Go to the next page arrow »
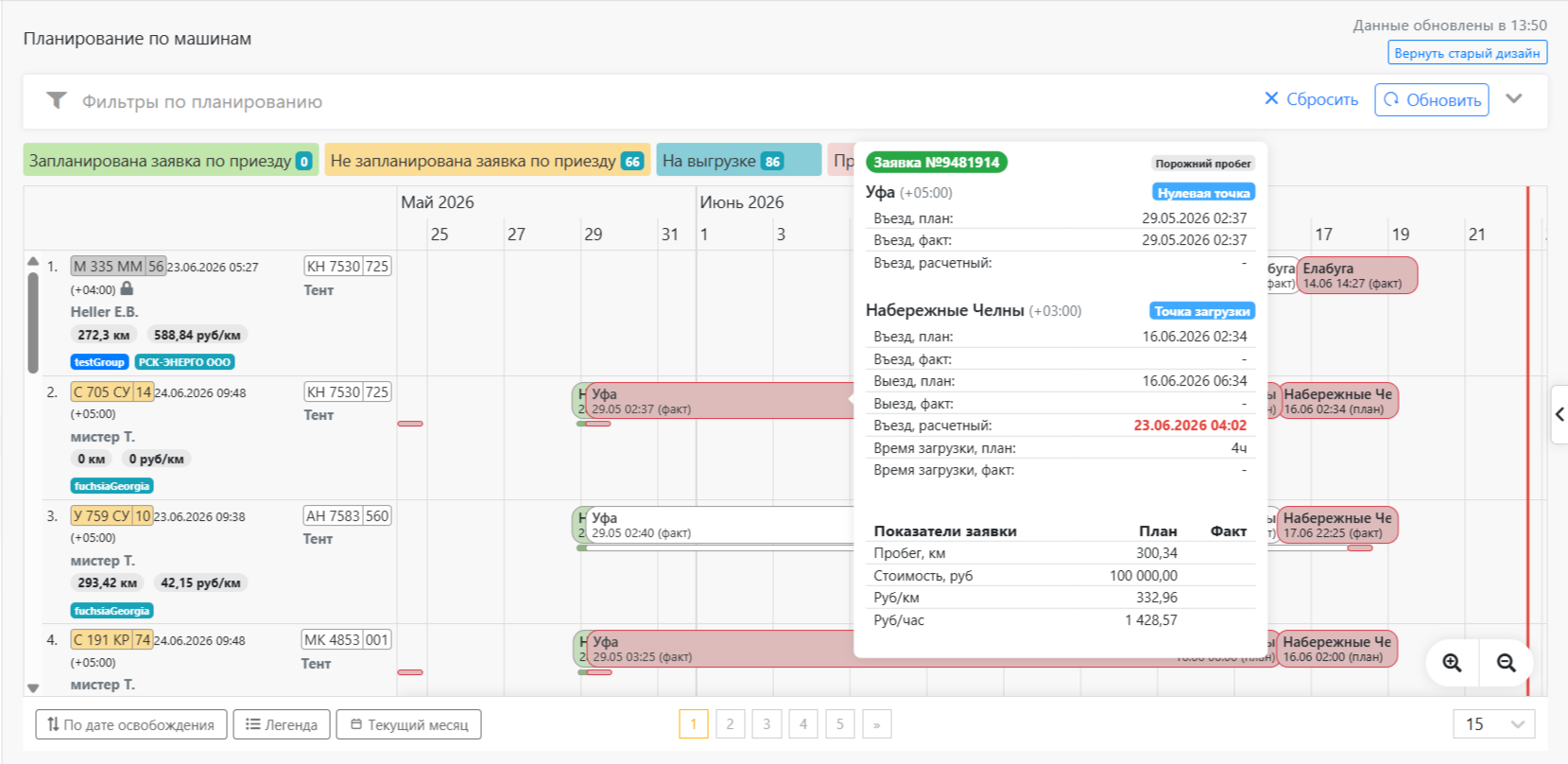This screenshot has width=1568, height=764. pos(876,724)
